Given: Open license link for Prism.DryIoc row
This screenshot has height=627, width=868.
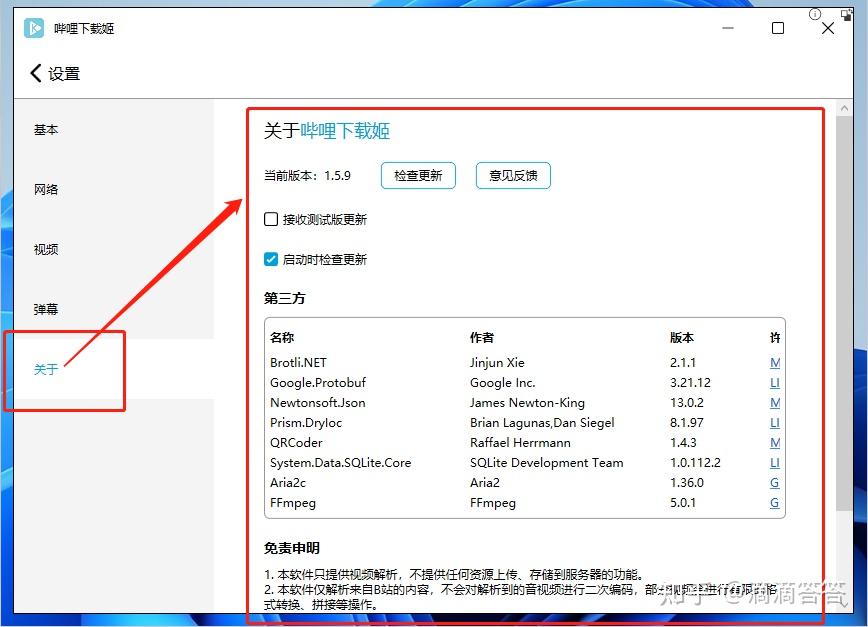Looking at the screenshot, I should (x=775, y=423).
